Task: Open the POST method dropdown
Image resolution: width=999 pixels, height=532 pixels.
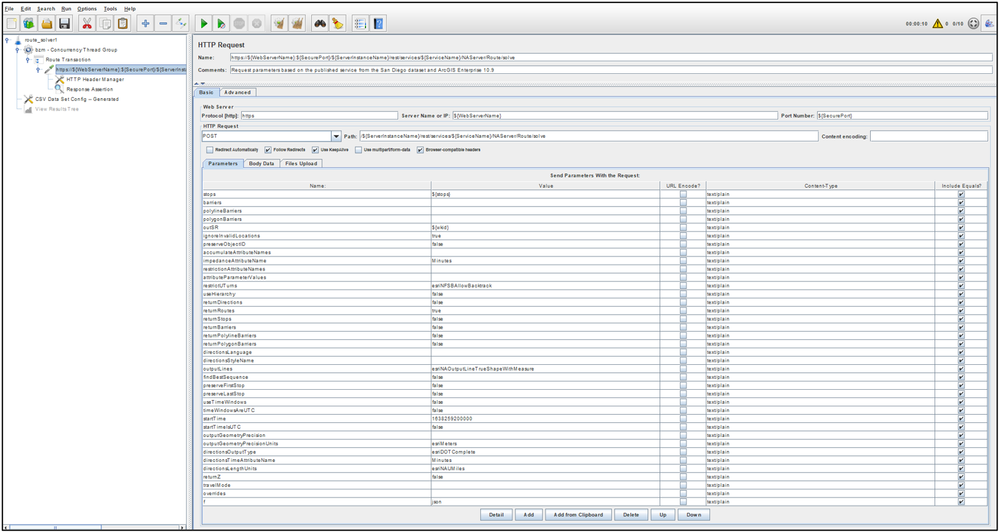Action: click(336, 136)
